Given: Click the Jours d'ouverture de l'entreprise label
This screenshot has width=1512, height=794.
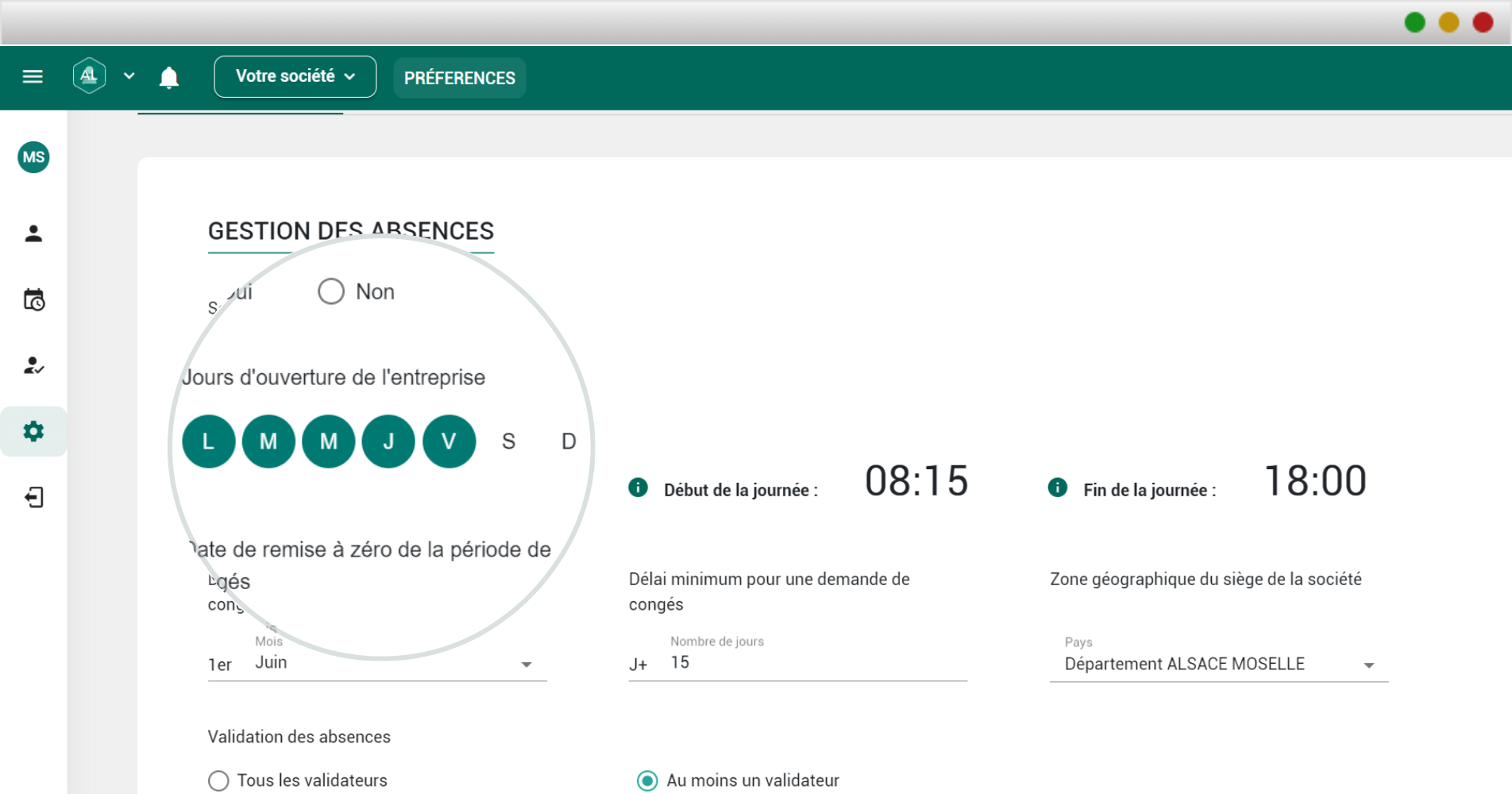Looking at the screenshot, I should 334,377.
